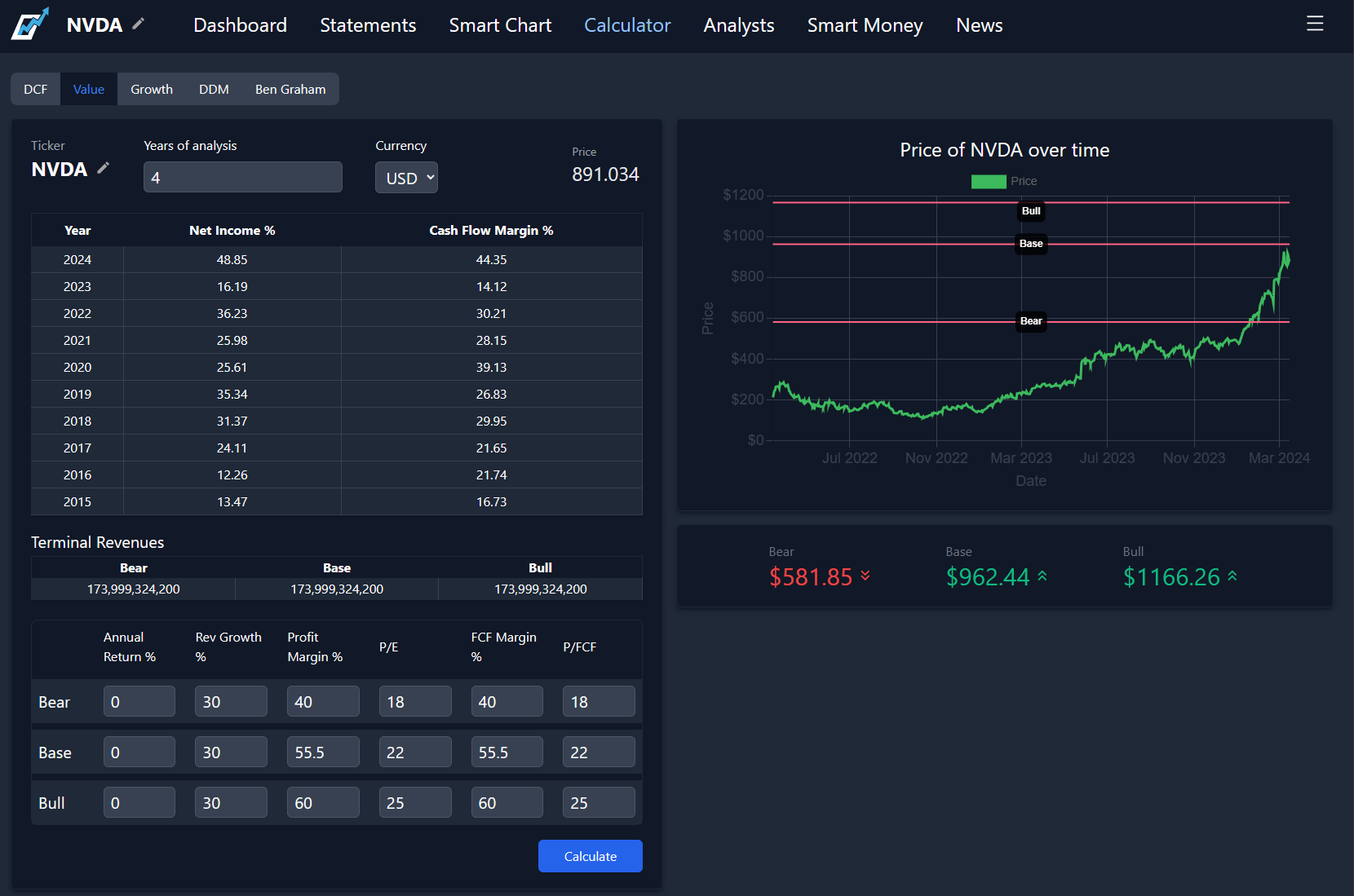Click the Base label on chart line
The height and width of the screenshot is (896, 1354).
click(1031, 244)
